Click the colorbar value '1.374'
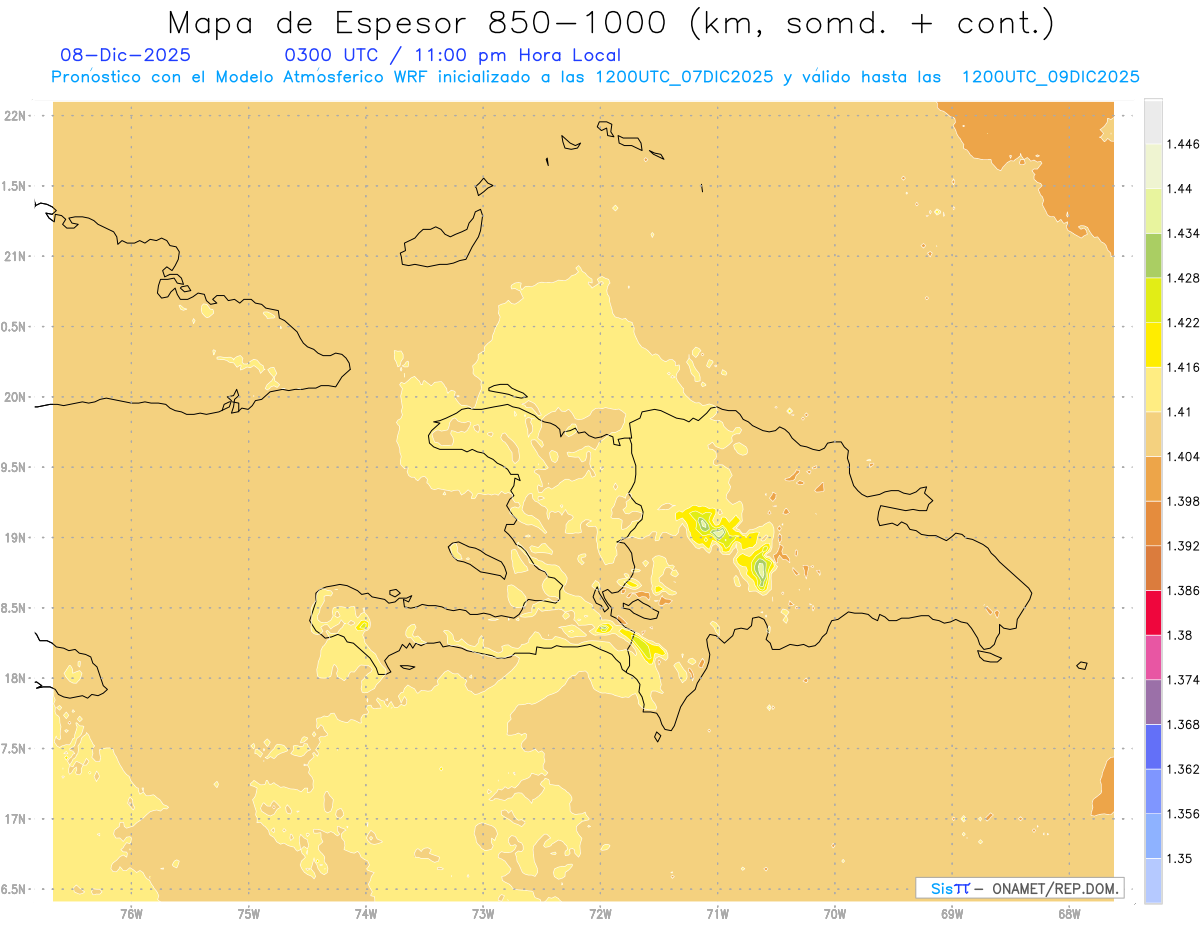Viewport: 1200px width, 927px height. (1183, 679)
